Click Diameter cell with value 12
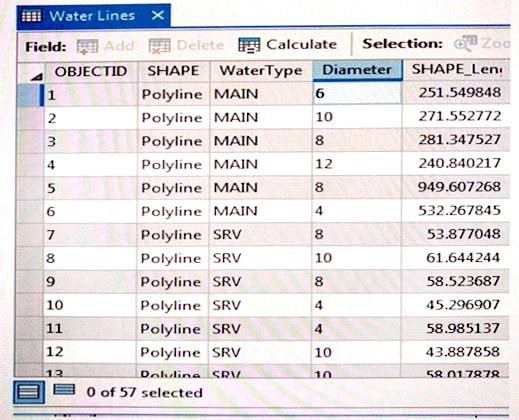This screenshot has width=519, height=420. (x=357, y=164)
